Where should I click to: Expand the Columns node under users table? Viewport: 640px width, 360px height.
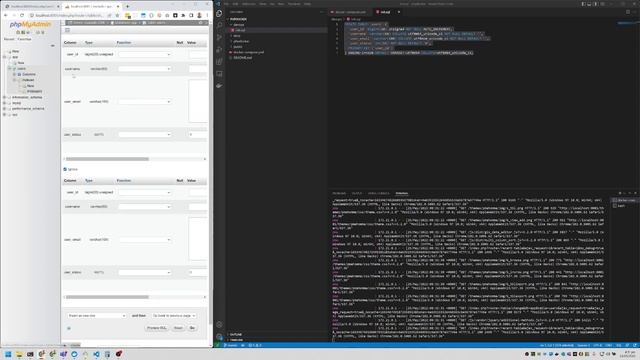tap(14, 74)
